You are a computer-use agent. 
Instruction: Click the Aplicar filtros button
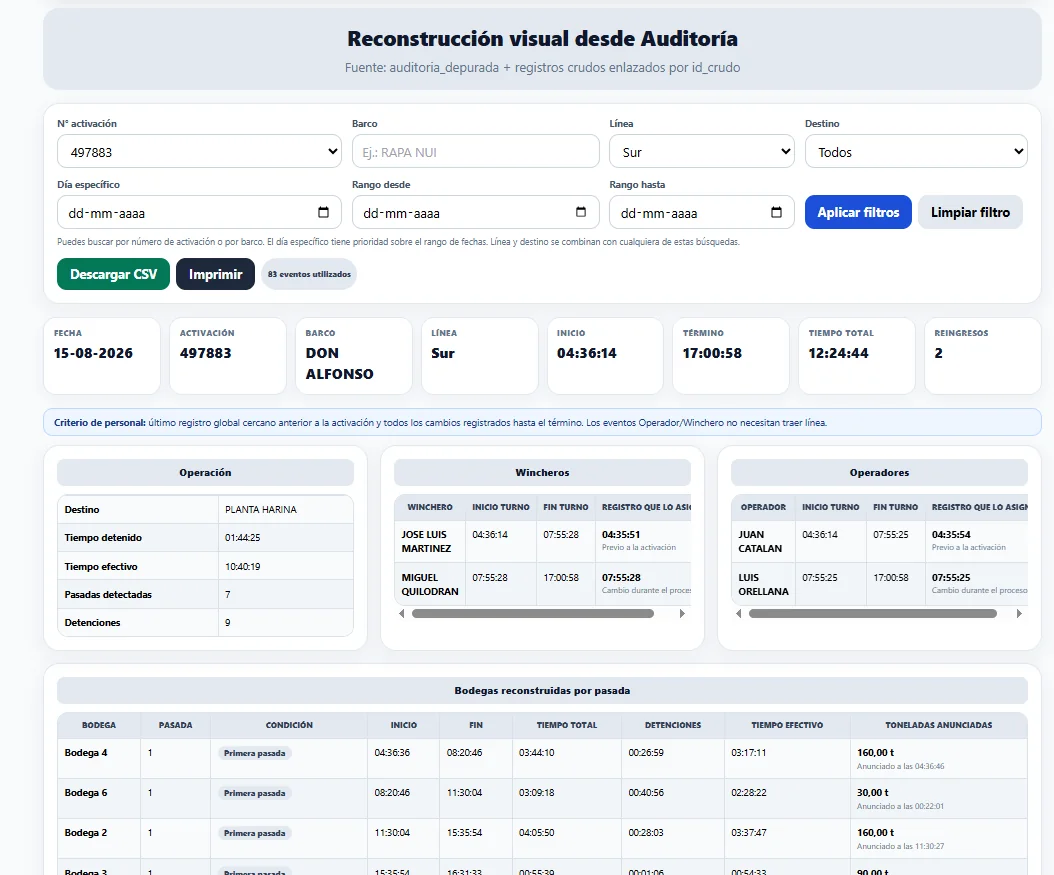click(x=858, y=212)
